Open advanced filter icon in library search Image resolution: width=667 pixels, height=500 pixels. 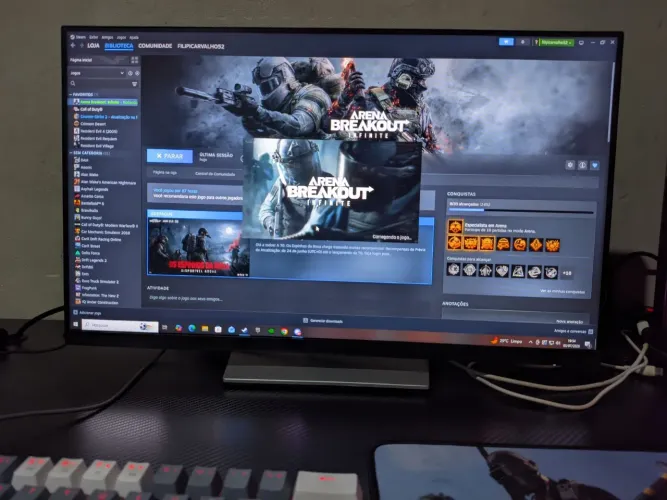134,84
